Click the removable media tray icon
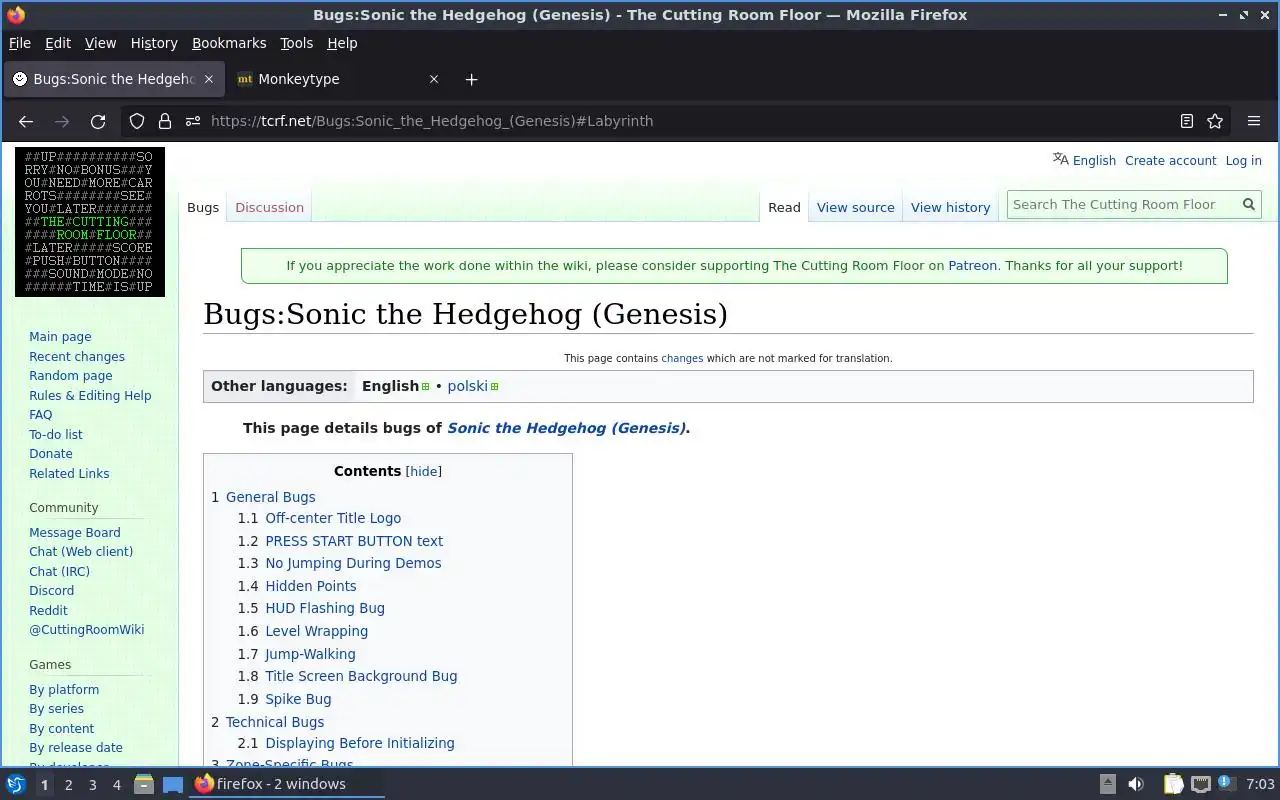The image size is (1280, 800). click(1108, 784)
